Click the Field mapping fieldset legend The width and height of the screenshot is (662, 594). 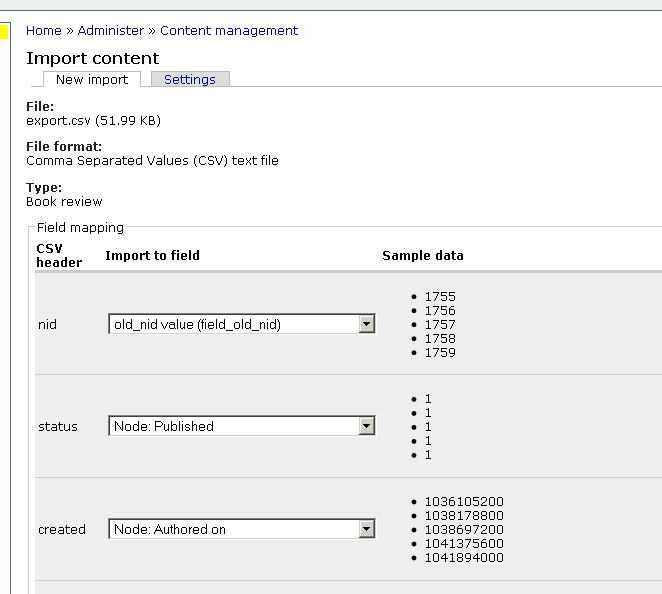(80, 228)
